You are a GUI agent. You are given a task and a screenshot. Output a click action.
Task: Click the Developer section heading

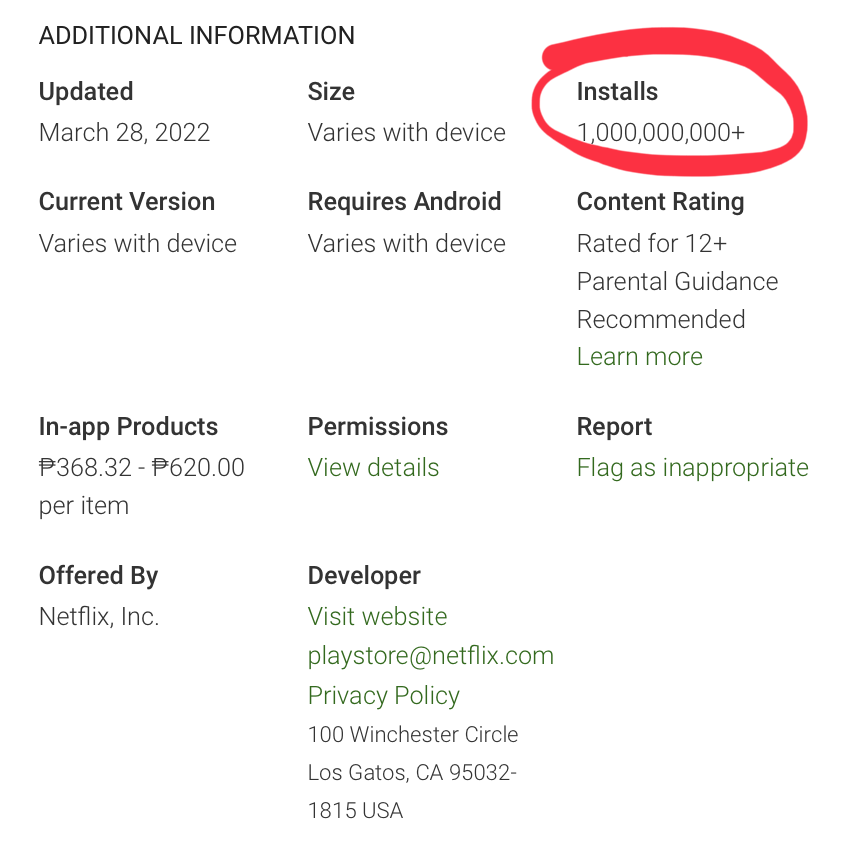[364, 576]
